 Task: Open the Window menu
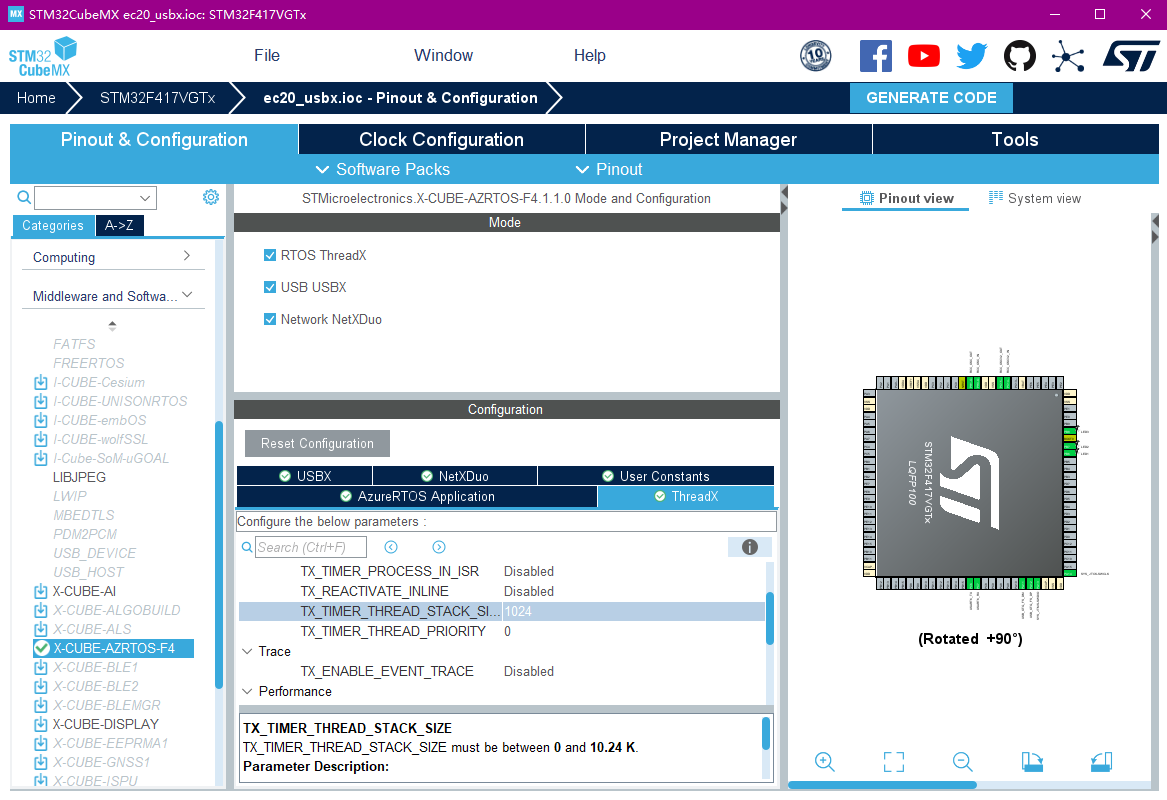(444, 56)
